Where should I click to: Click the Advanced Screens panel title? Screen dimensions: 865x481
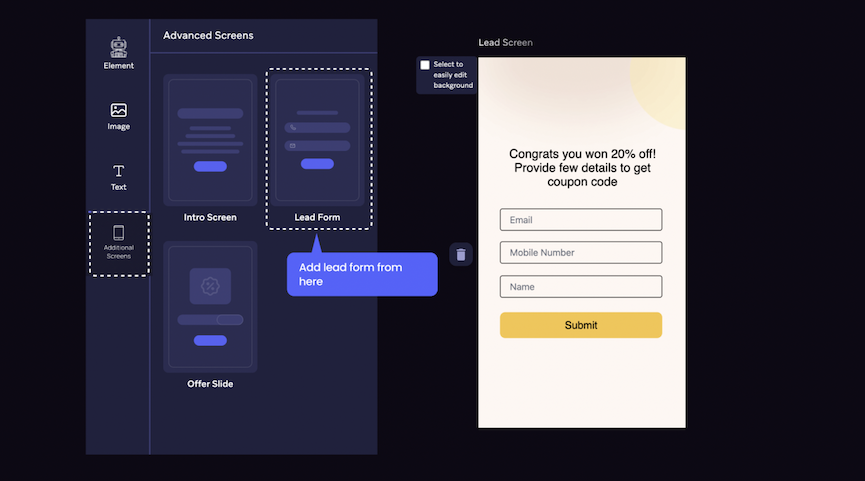point(208,35)
